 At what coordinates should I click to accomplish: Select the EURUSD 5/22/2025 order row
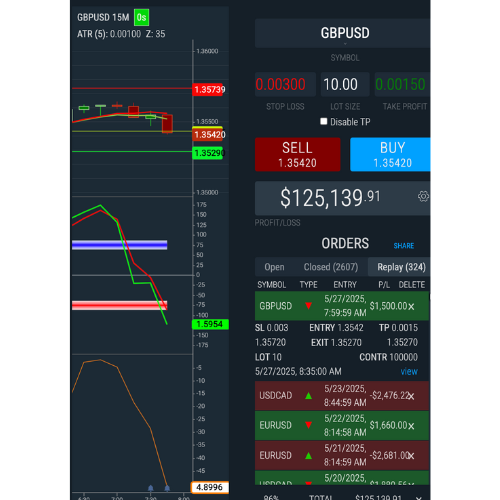(342, 425)
